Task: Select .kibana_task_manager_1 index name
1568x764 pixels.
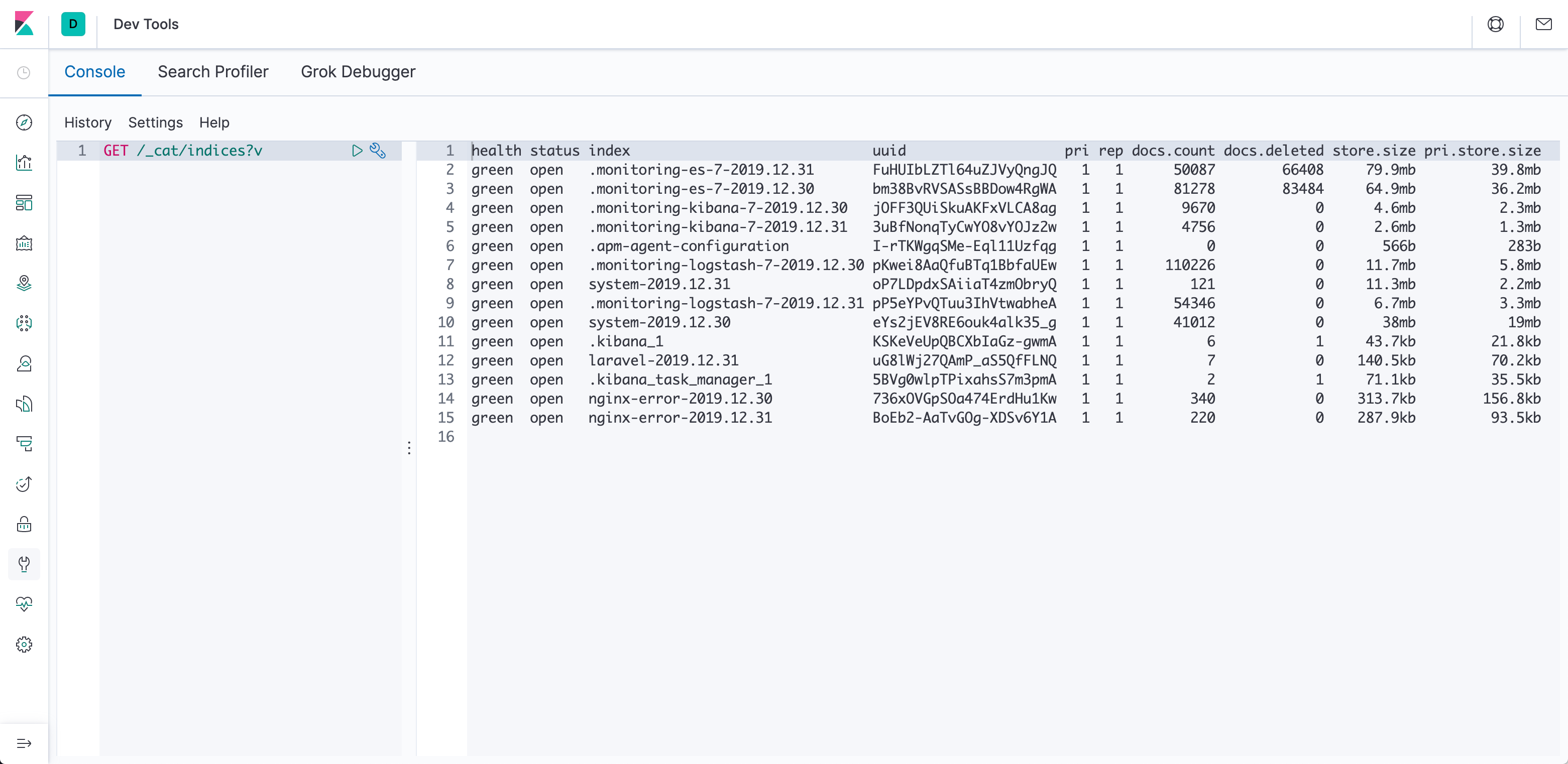Action: (x=680, y=379)
